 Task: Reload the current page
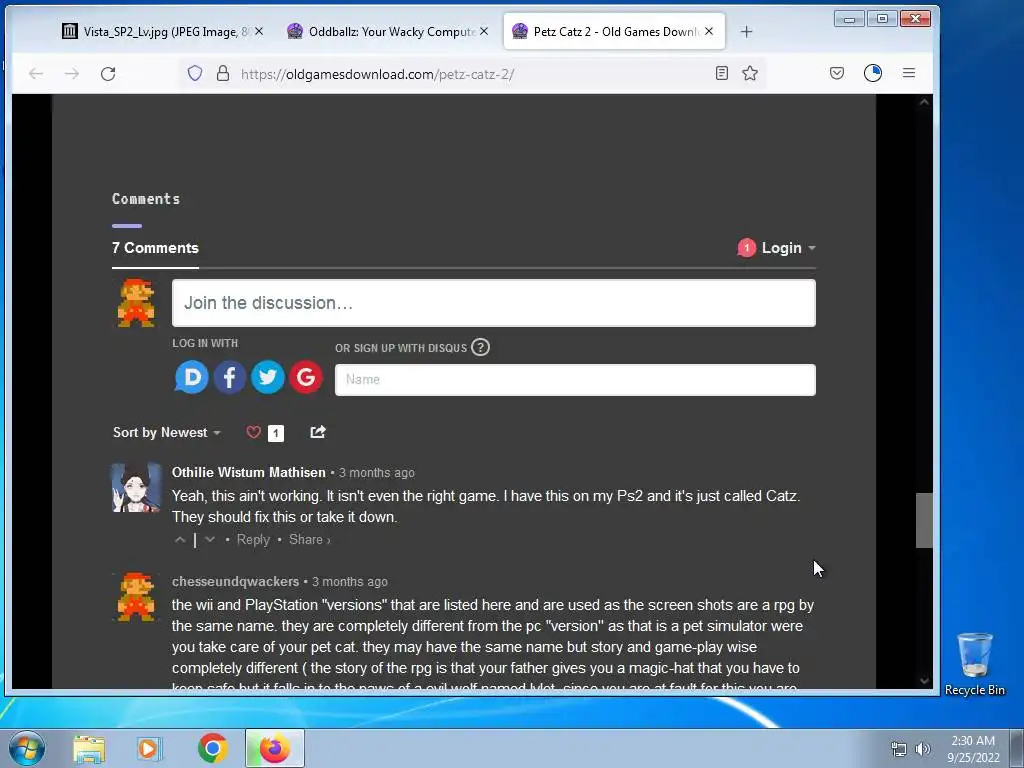108,74
